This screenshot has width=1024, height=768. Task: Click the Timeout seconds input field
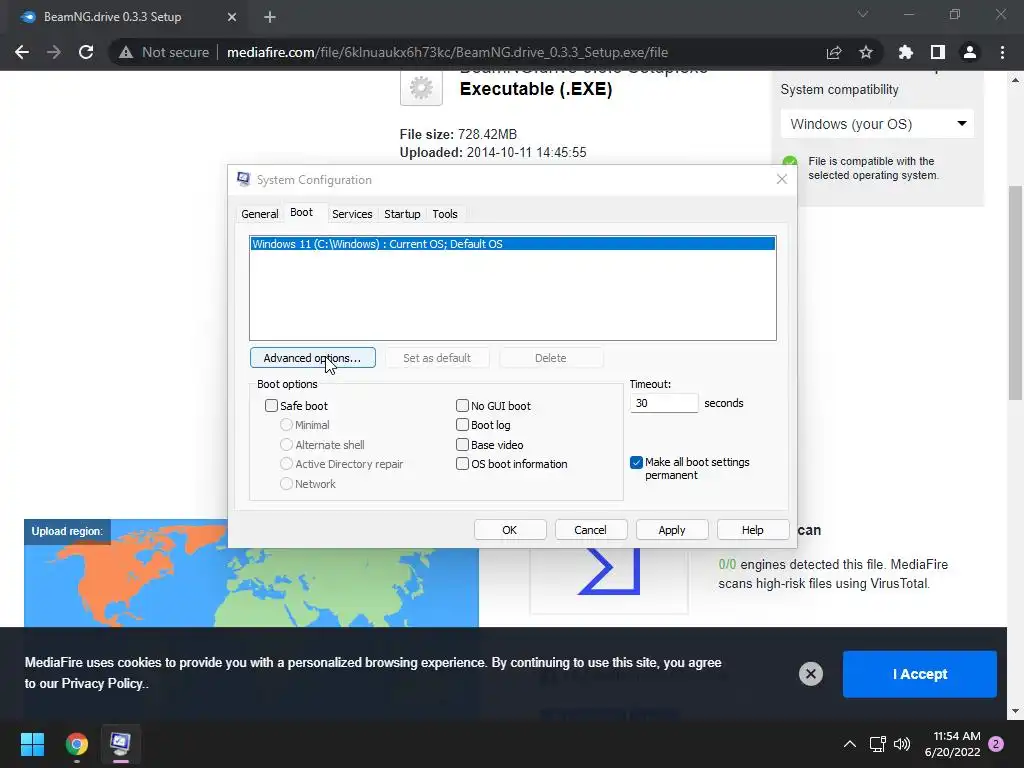[664, 403]
